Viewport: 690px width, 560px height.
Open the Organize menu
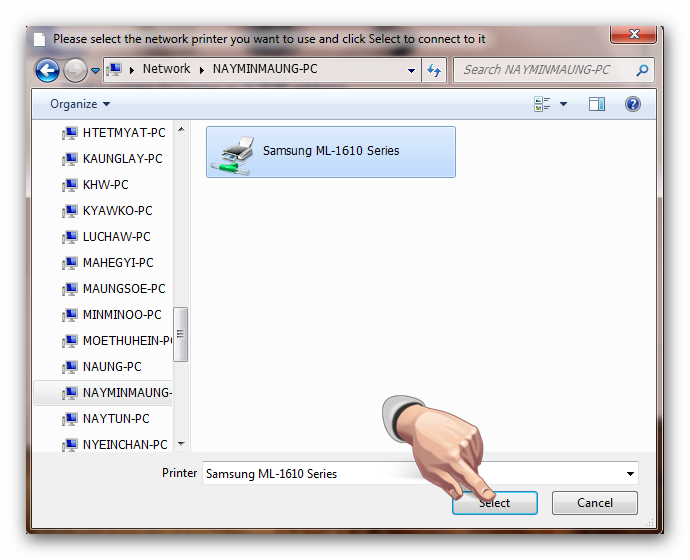pyautogui.click(x=80, y=104)
